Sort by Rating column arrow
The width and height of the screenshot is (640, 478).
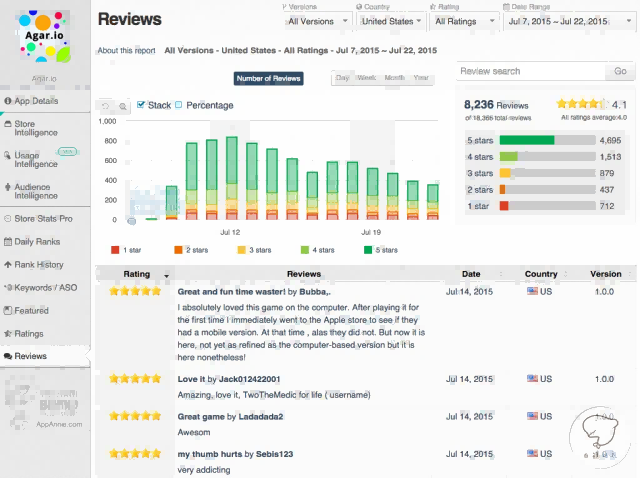click(167, 276)
